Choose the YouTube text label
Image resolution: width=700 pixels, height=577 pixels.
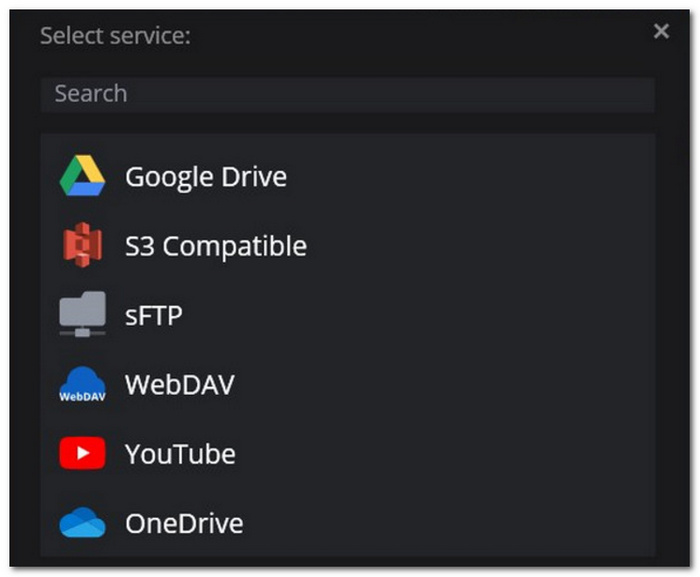pos(180,454)
